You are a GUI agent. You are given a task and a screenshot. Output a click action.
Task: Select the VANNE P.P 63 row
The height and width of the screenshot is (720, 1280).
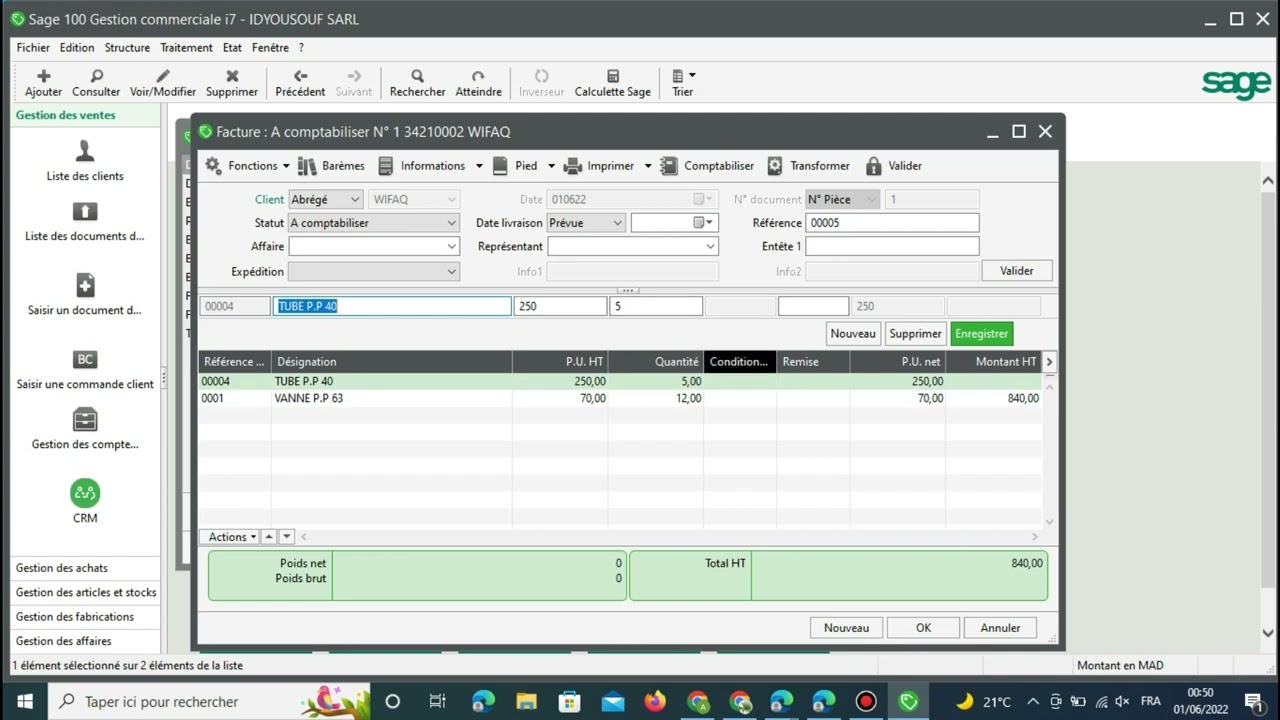click(x=620, y=398)
